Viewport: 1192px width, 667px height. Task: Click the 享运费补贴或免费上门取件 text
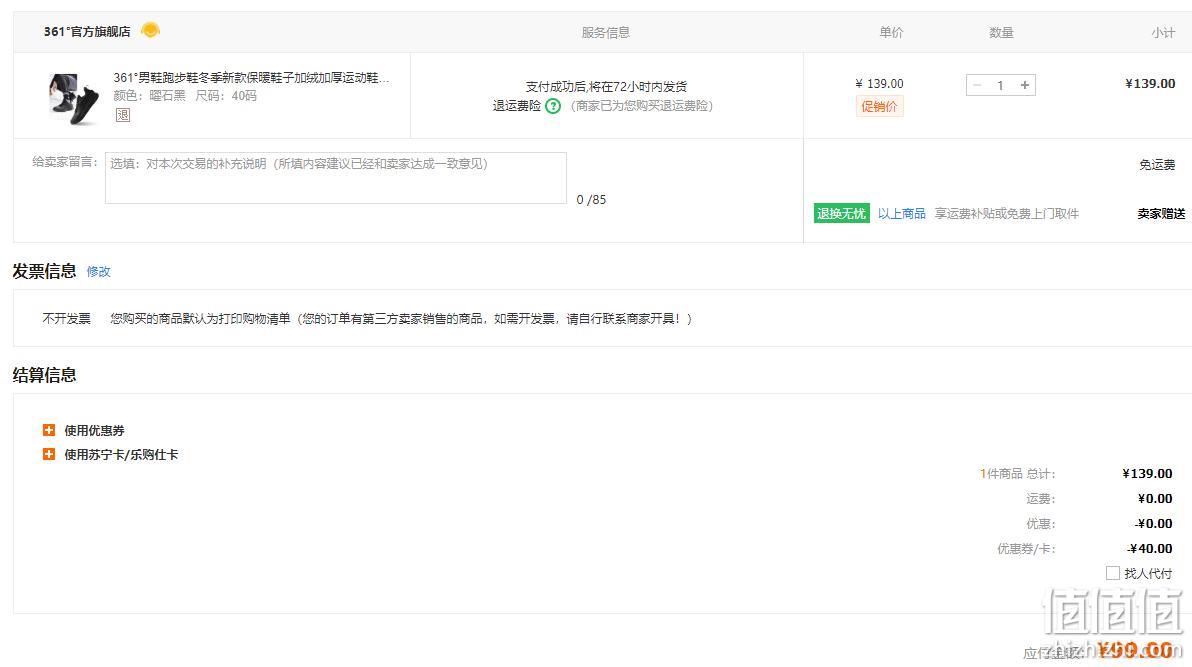point(1007,214)
